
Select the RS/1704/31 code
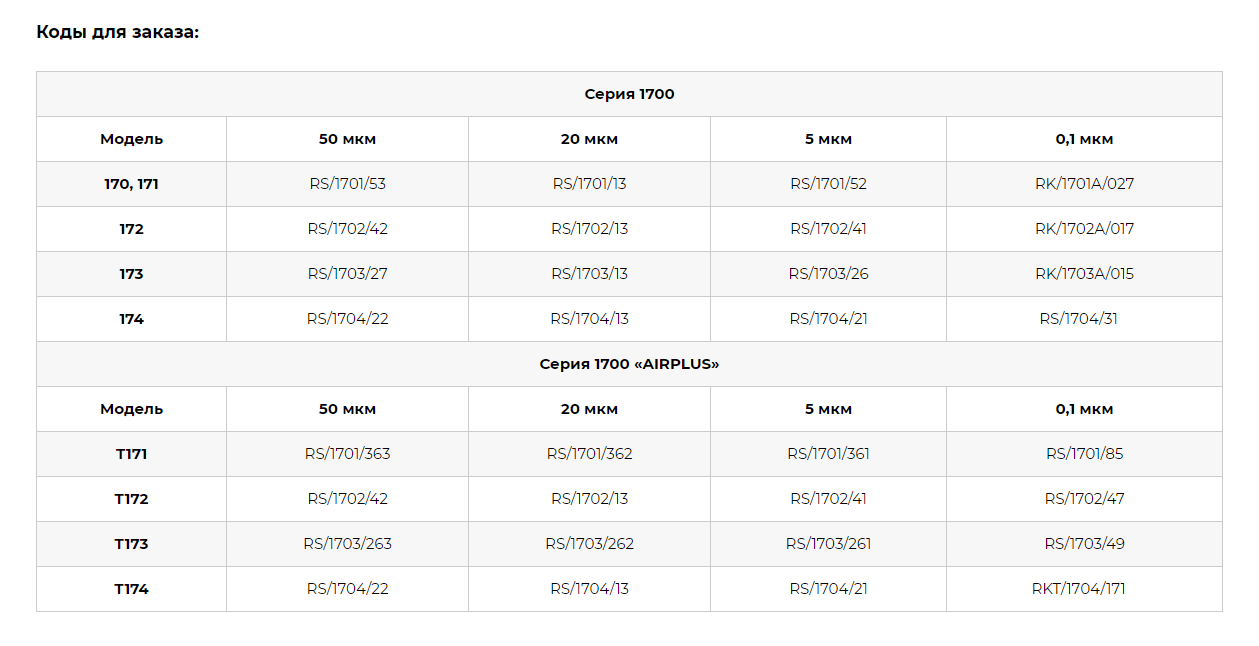coord(1078,319)
